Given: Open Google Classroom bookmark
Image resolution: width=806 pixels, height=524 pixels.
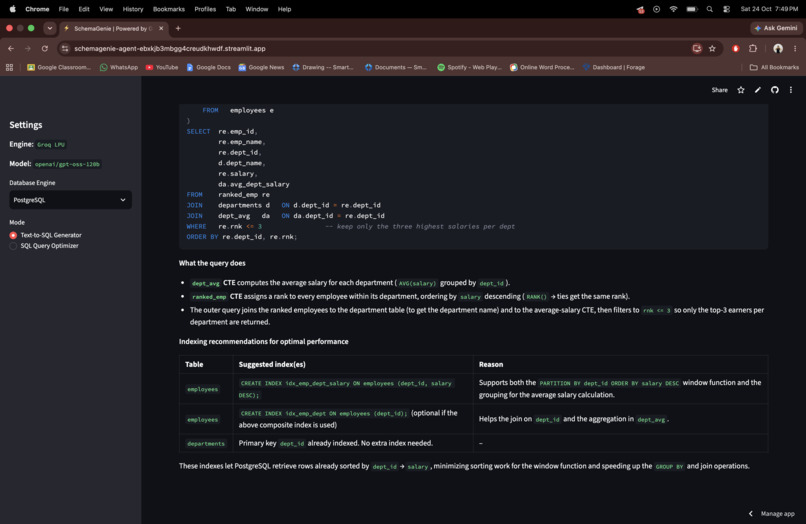Looking at the screenshot, I should 59,67.
